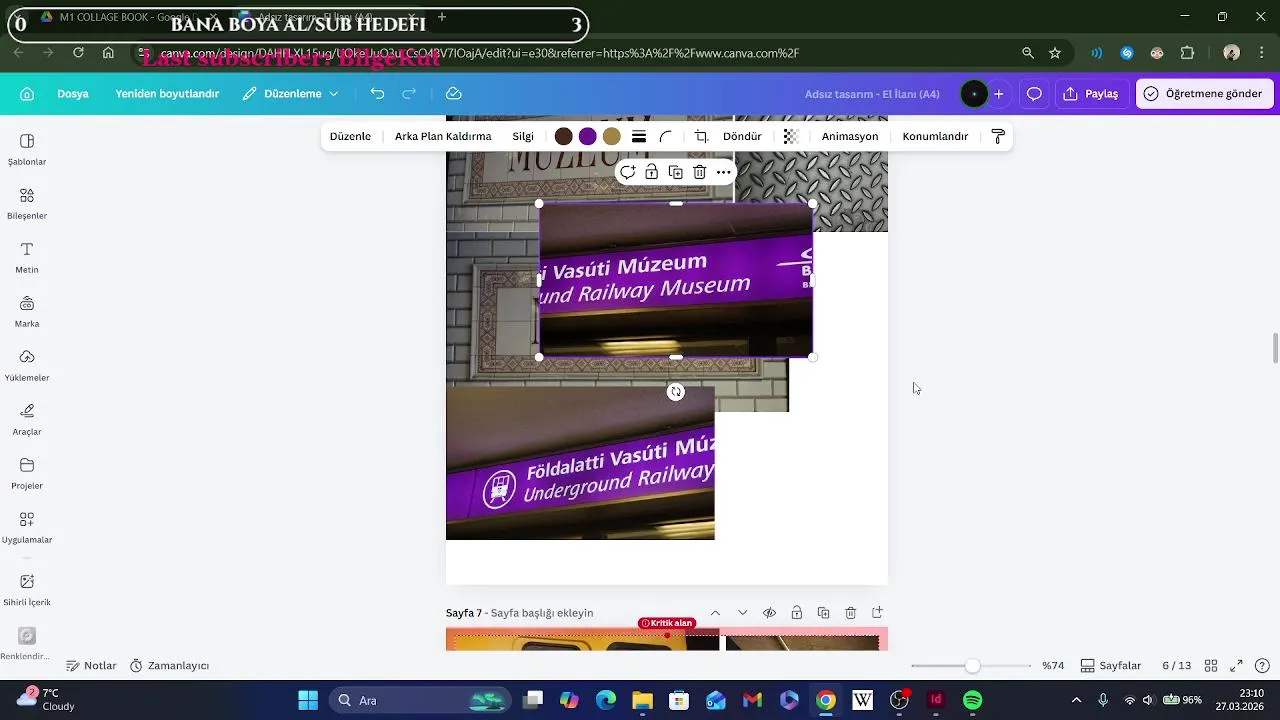Open the Yüklemeler panel
Viewport: 1280px width, 720px height.
click(x=27, y=366)
